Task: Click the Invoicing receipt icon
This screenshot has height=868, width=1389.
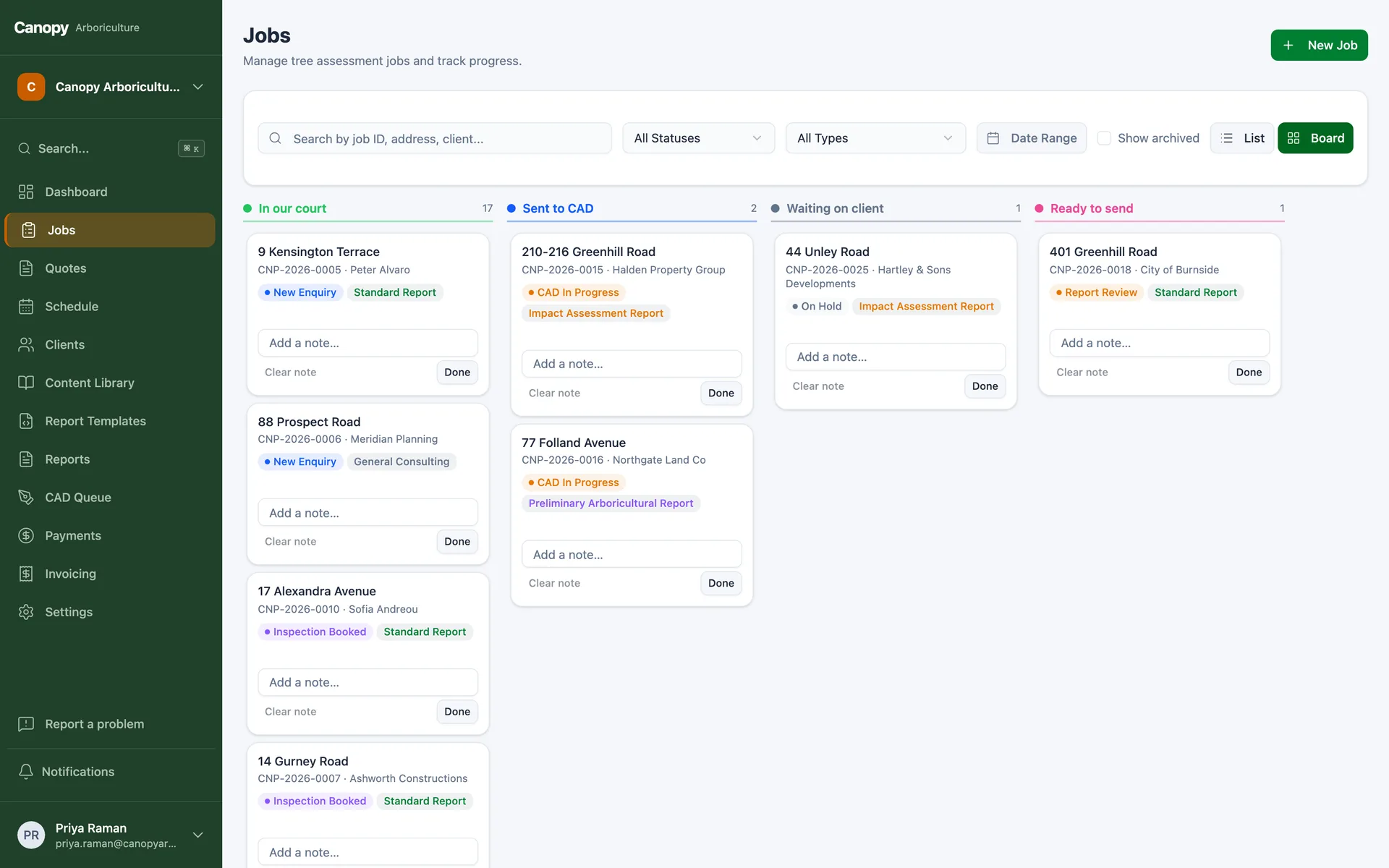Action: click(x=26, y=574)
